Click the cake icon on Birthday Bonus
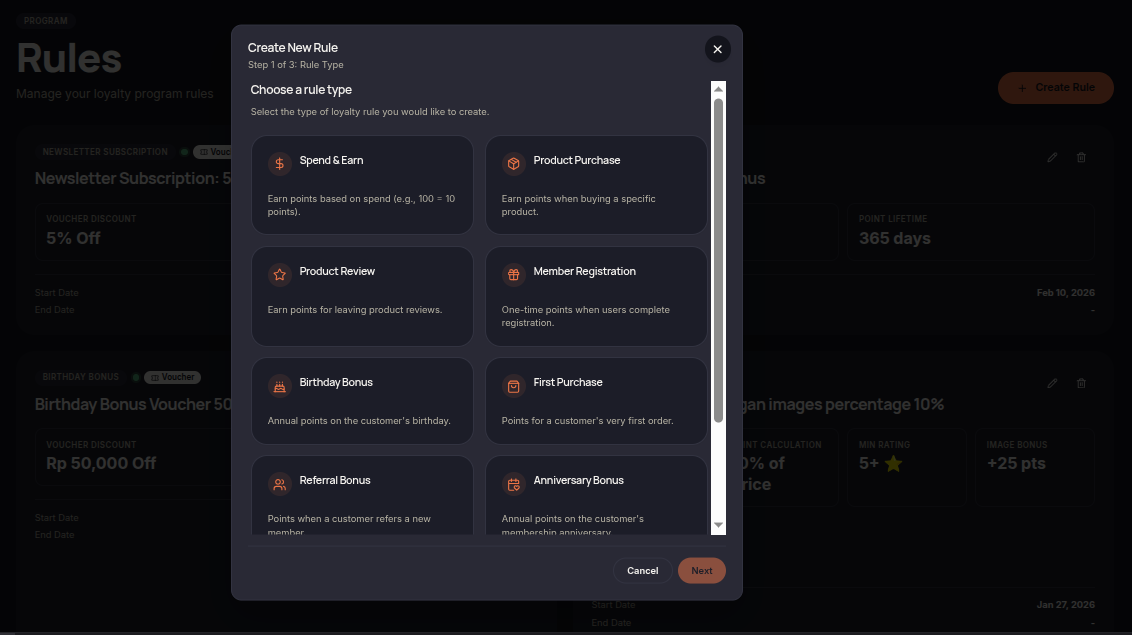The height and width of the screenshot is (635, 1132). click(x=279, y=386)
